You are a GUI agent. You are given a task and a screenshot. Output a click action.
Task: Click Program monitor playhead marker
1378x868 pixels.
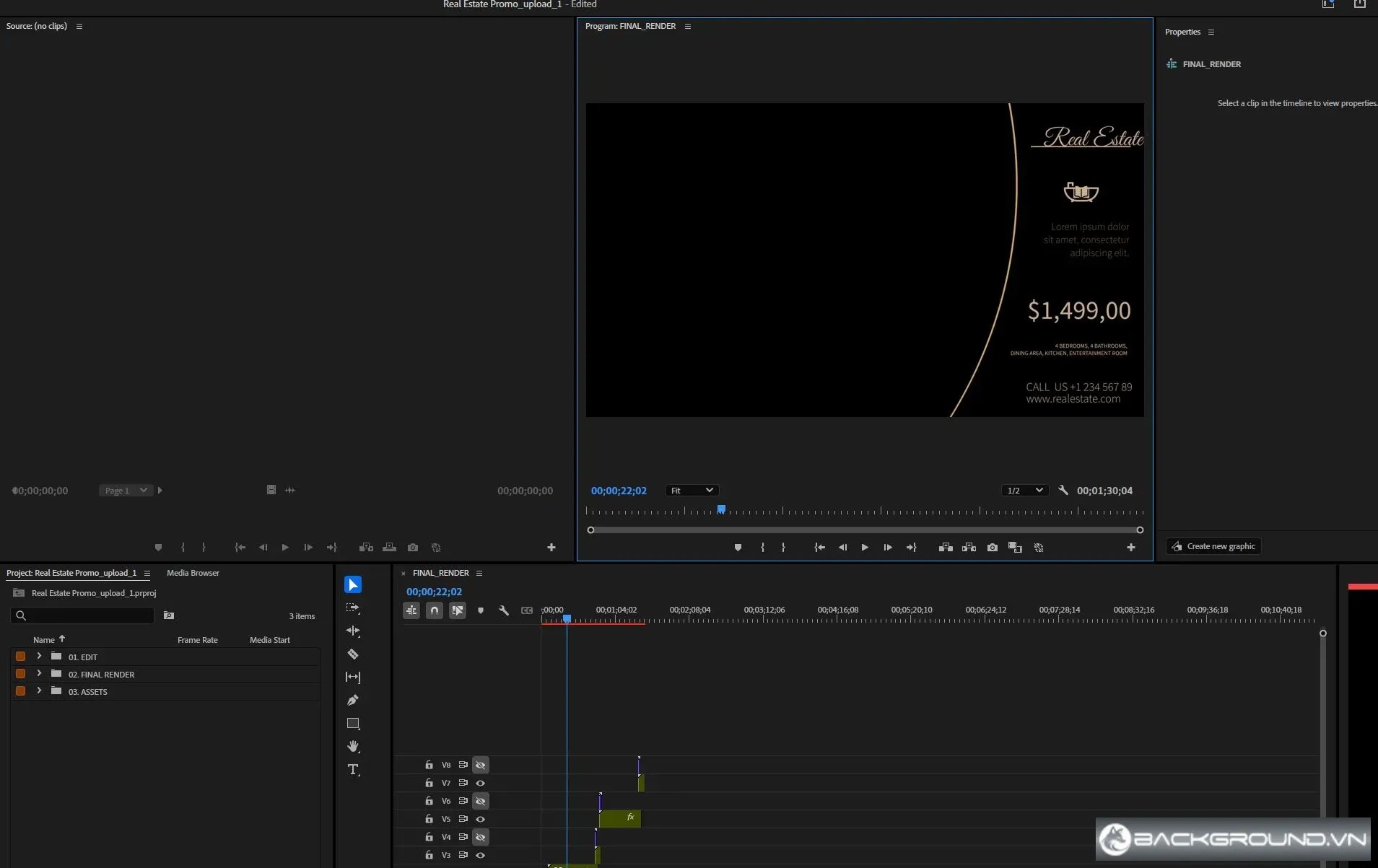(721, 509)
